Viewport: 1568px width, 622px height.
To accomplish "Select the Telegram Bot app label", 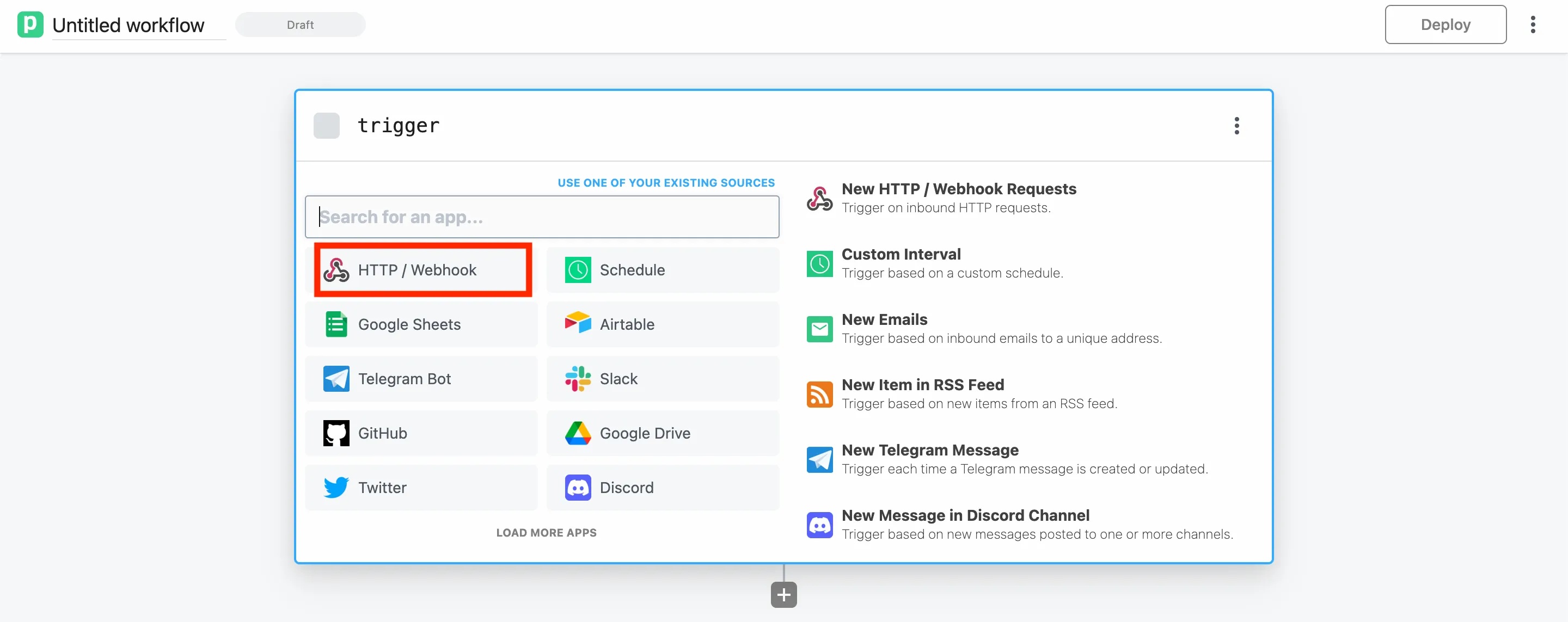I will pos(404,379).
